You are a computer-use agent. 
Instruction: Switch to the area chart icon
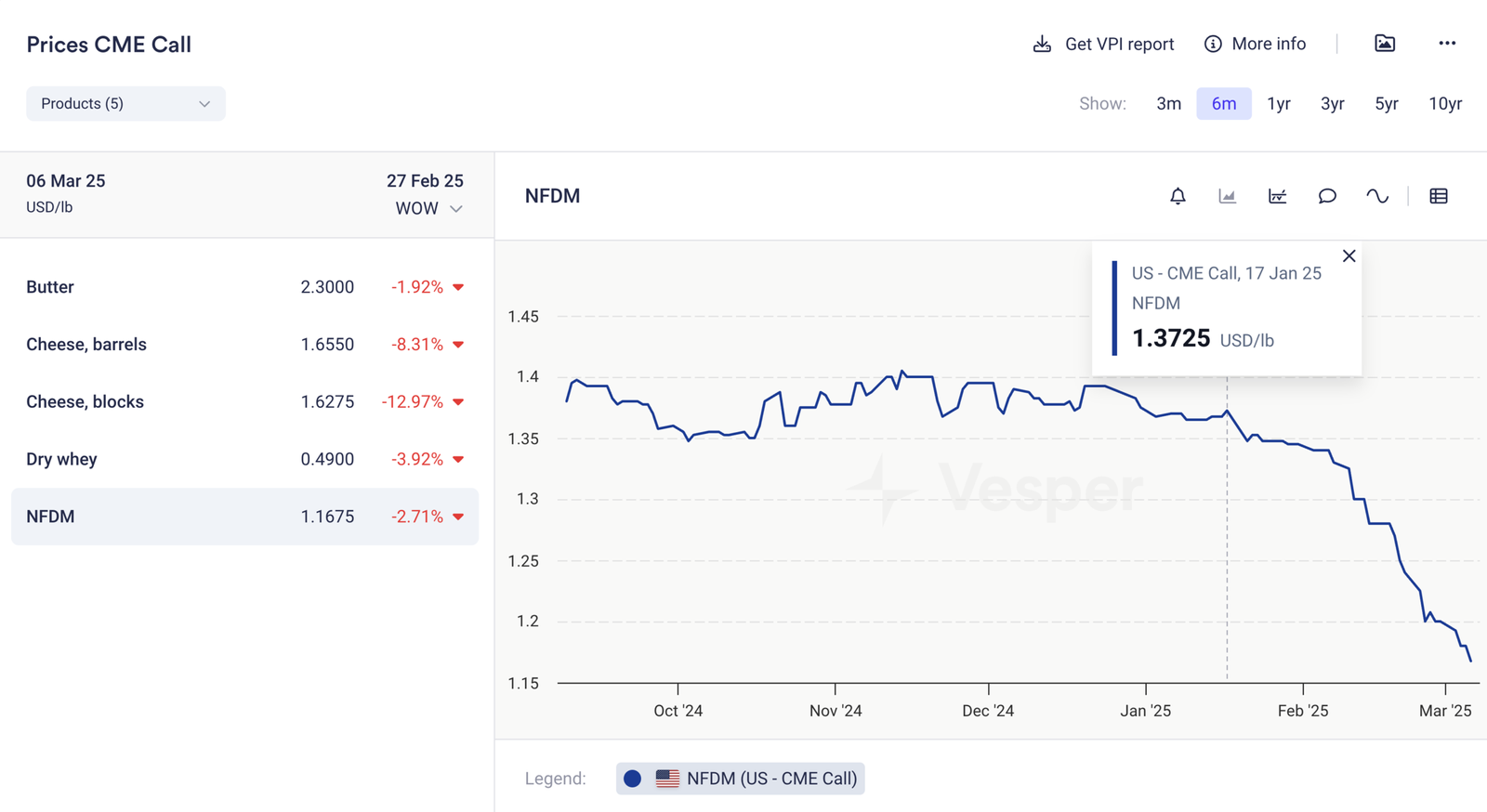1228,196
